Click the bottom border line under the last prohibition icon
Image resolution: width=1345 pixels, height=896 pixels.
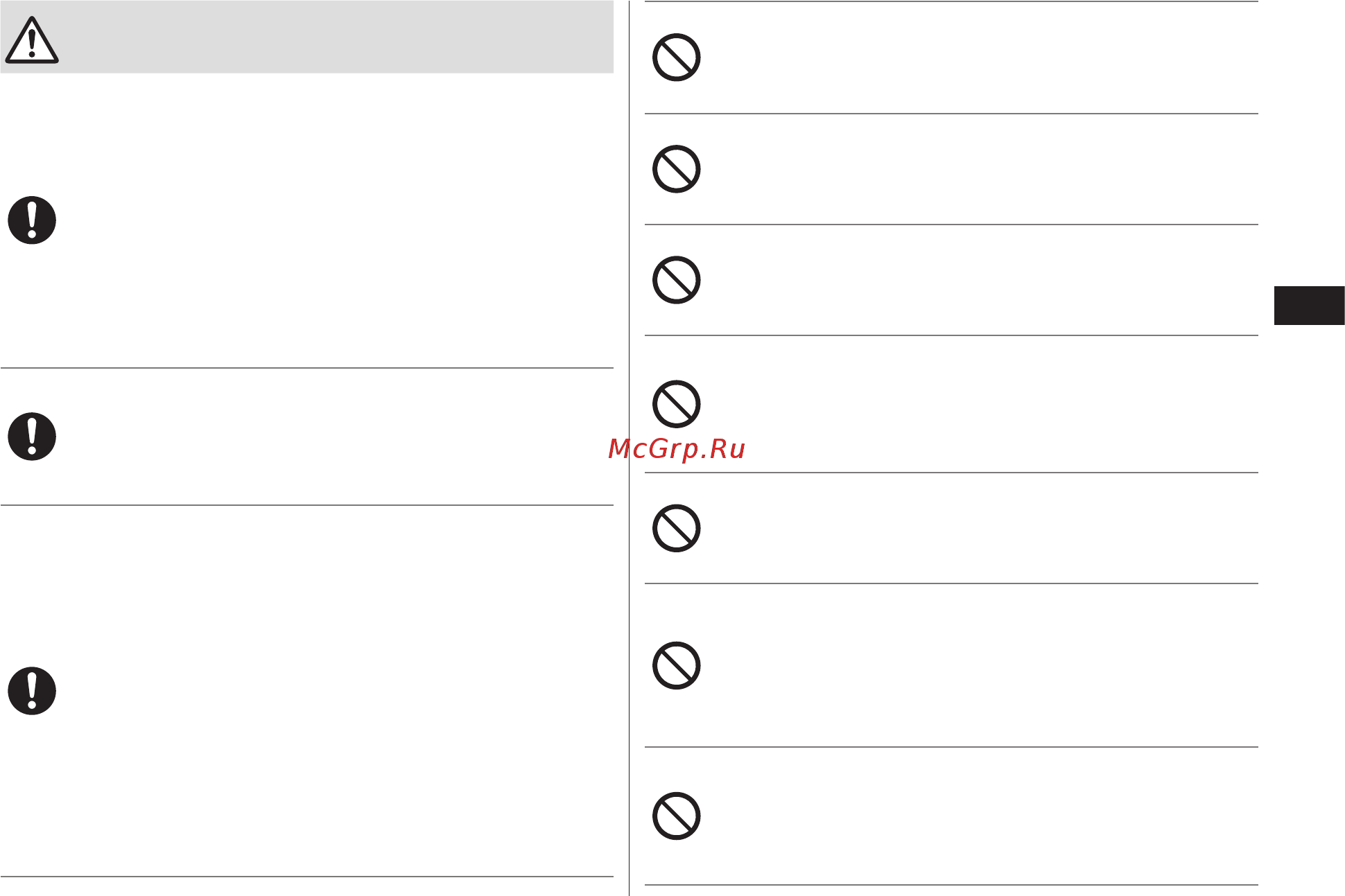951,885
